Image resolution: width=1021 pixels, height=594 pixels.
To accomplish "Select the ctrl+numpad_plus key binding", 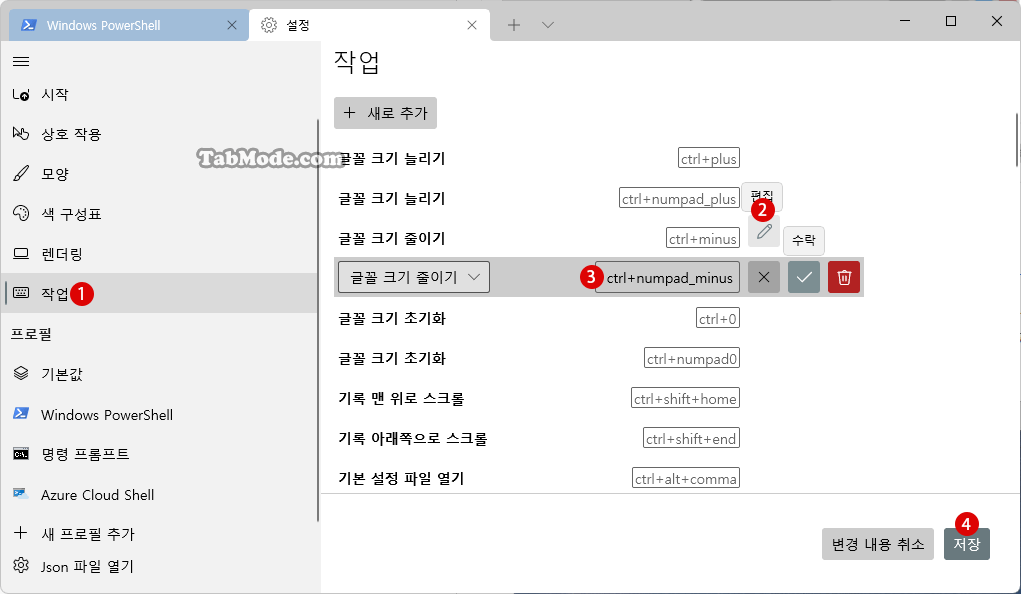I will tap(679, 199).
